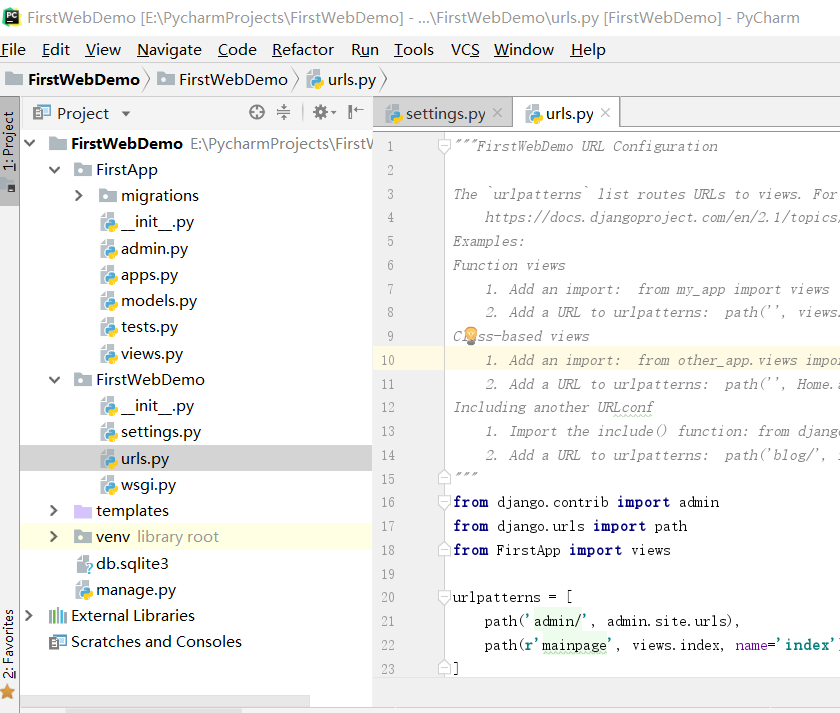Select the urls.py editor tab
Viewport: 840px width, 713px height.
point(566,113)
